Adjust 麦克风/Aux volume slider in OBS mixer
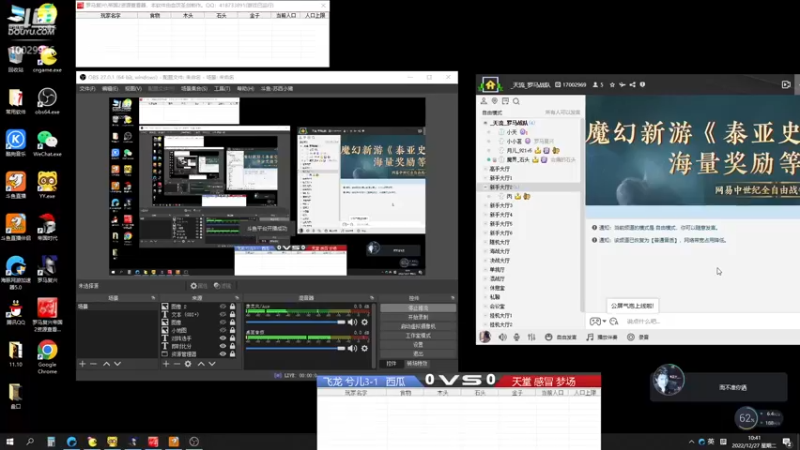 click(x=295, y=322)
